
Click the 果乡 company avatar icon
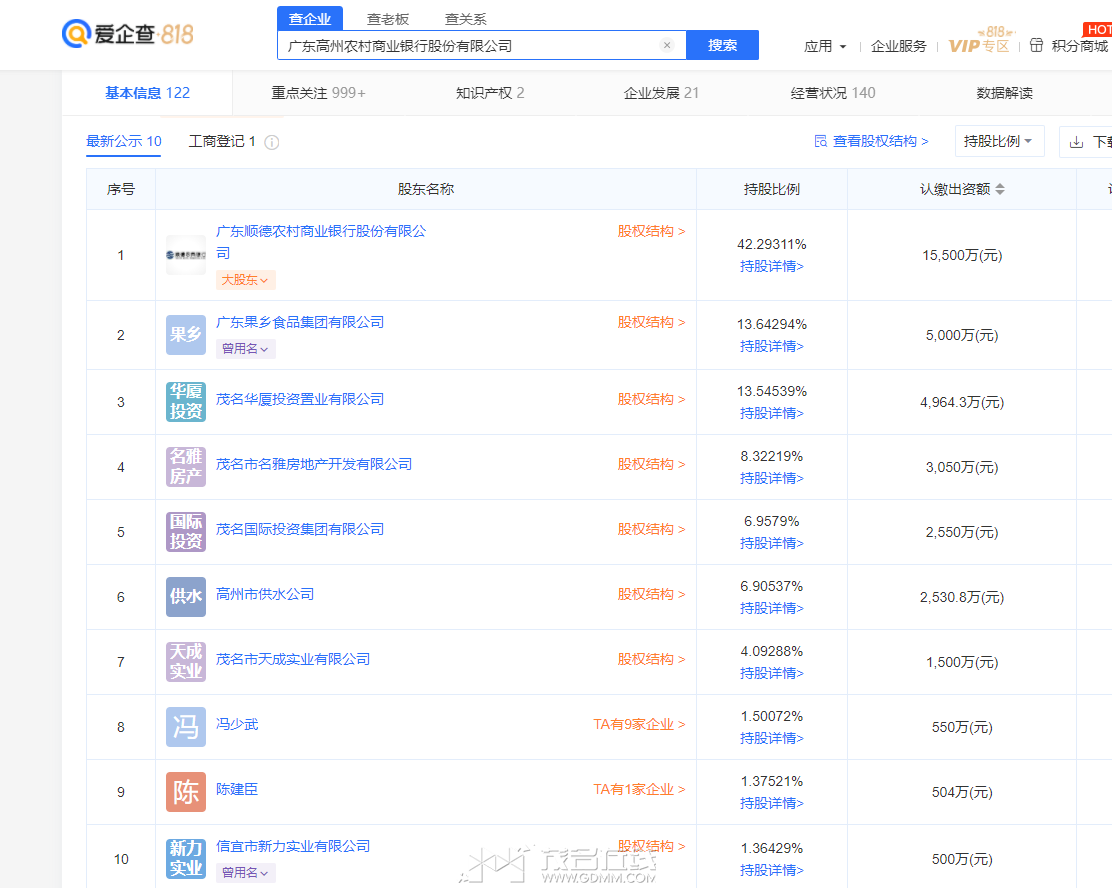[x=186, y=335]
